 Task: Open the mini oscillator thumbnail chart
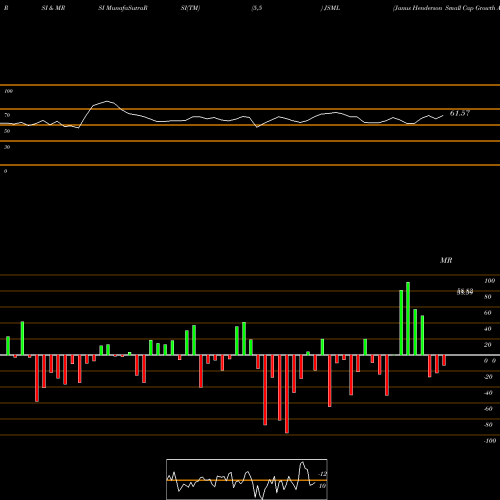(x=247, y=479)
